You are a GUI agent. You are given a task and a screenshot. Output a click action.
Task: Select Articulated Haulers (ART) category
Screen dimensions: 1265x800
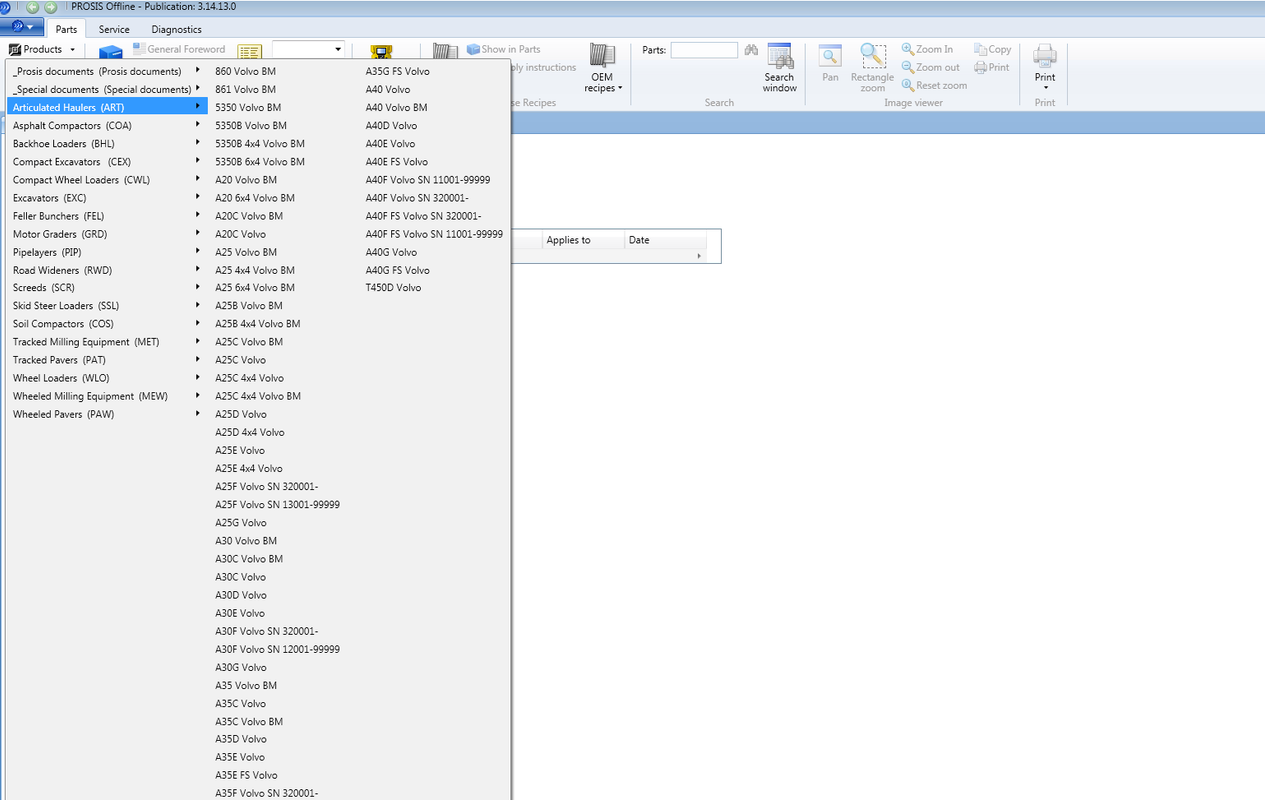click(107, 107)
